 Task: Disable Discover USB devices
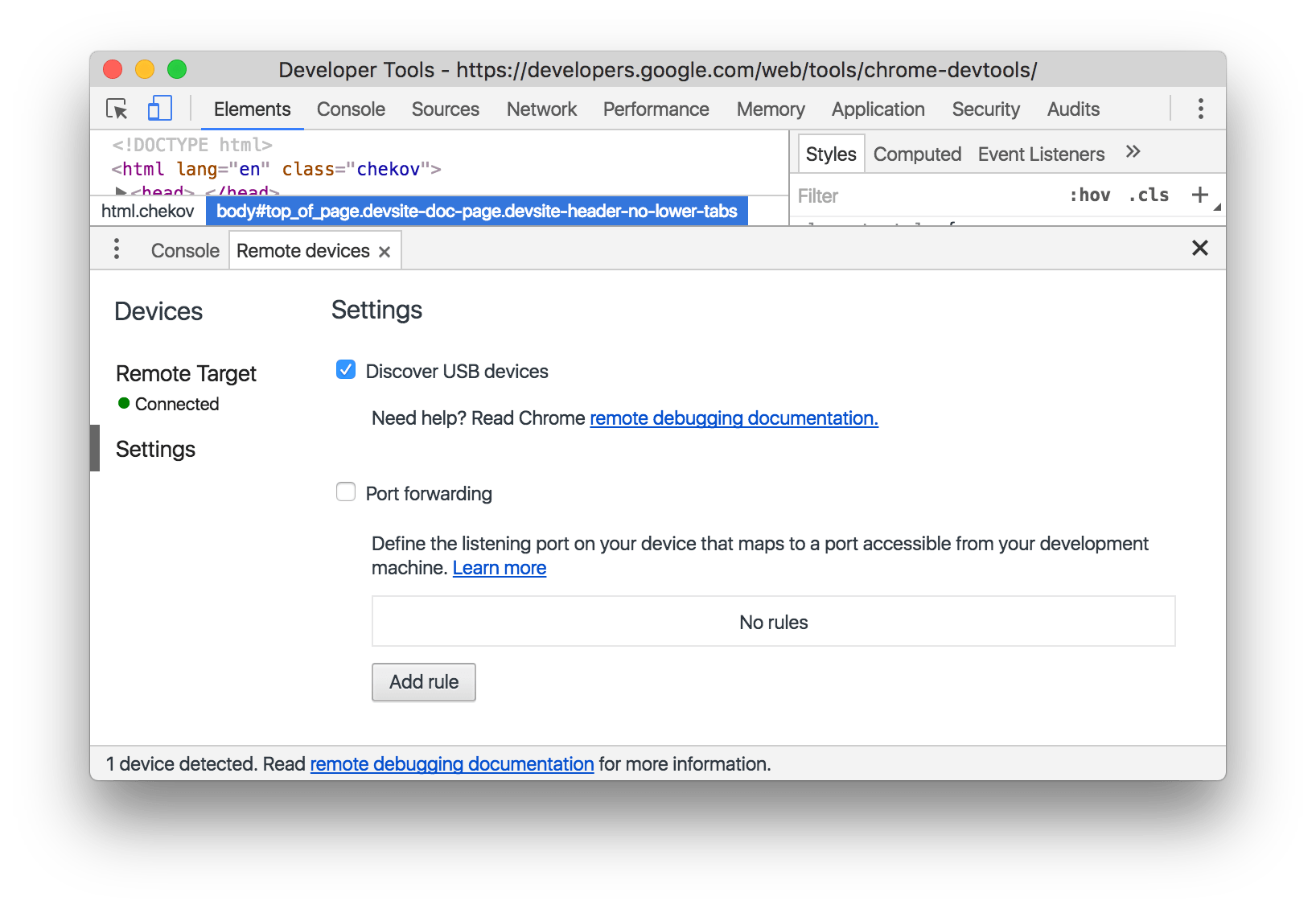click(345, 369)
